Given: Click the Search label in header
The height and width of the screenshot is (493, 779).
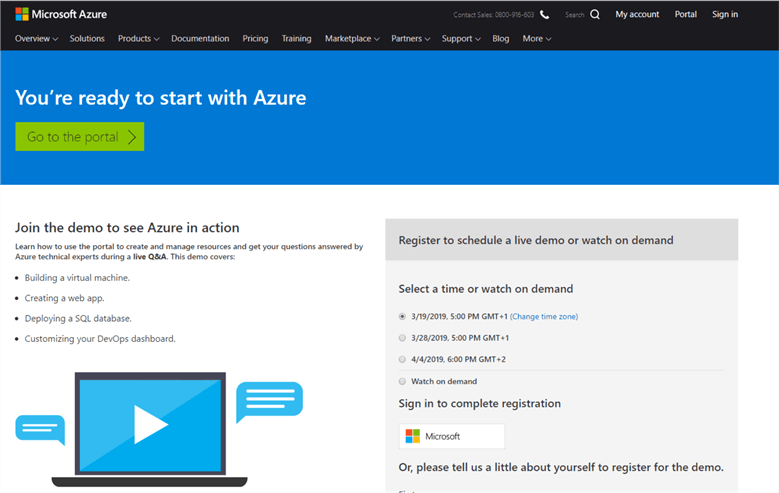Looking at the screenshot, I should point(574,15).
